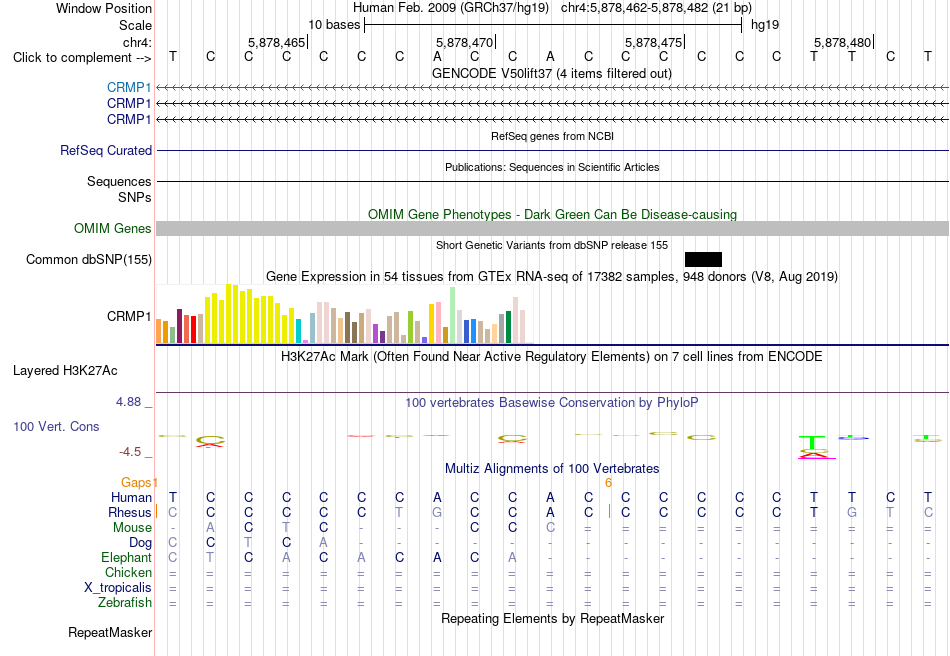Click the orange Gaps label
Viewport: 950px width, 656px height.
[136, 482]
